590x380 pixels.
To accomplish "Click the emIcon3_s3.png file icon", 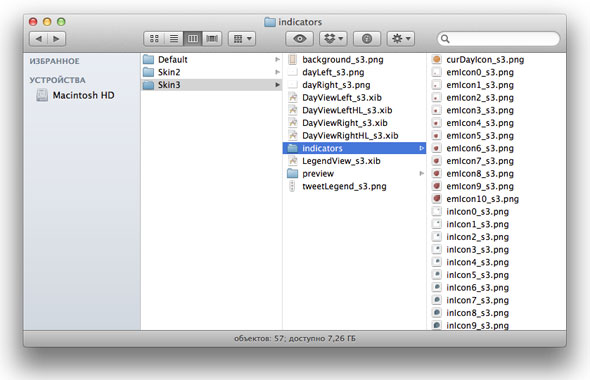I will tap(436, 110).
